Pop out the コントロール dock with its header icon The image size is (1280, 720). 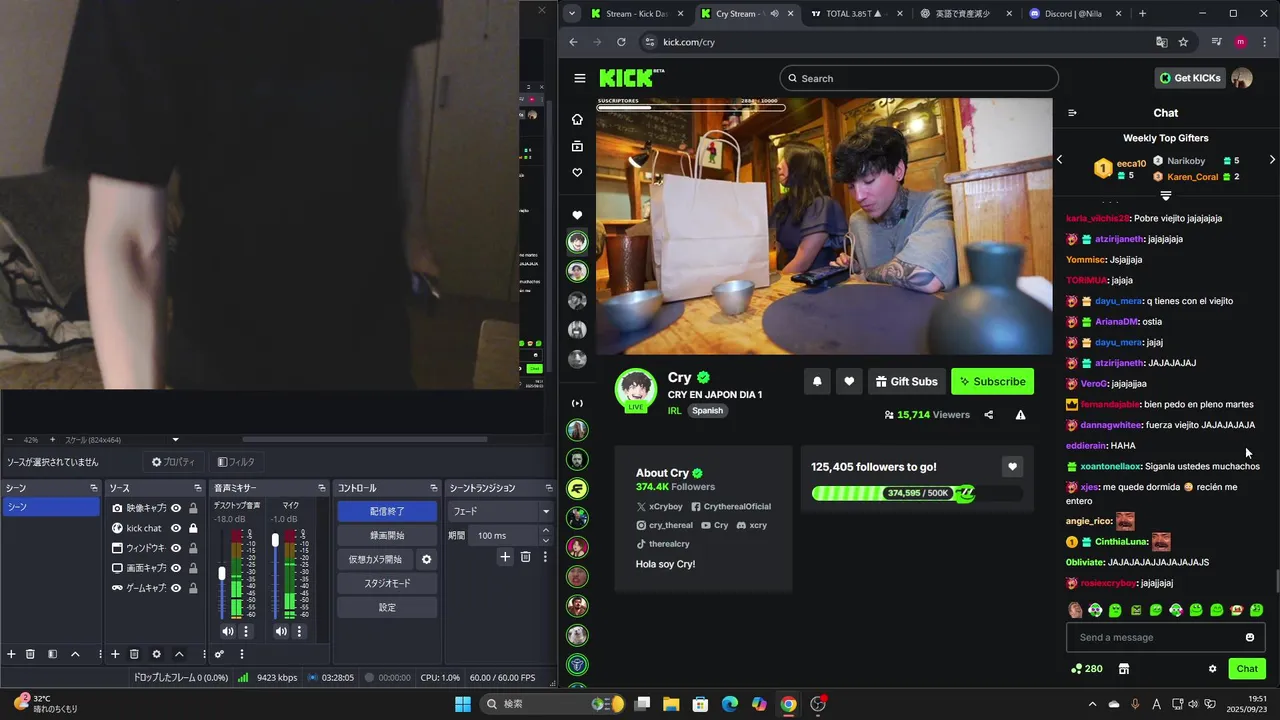tap(433, 488)
